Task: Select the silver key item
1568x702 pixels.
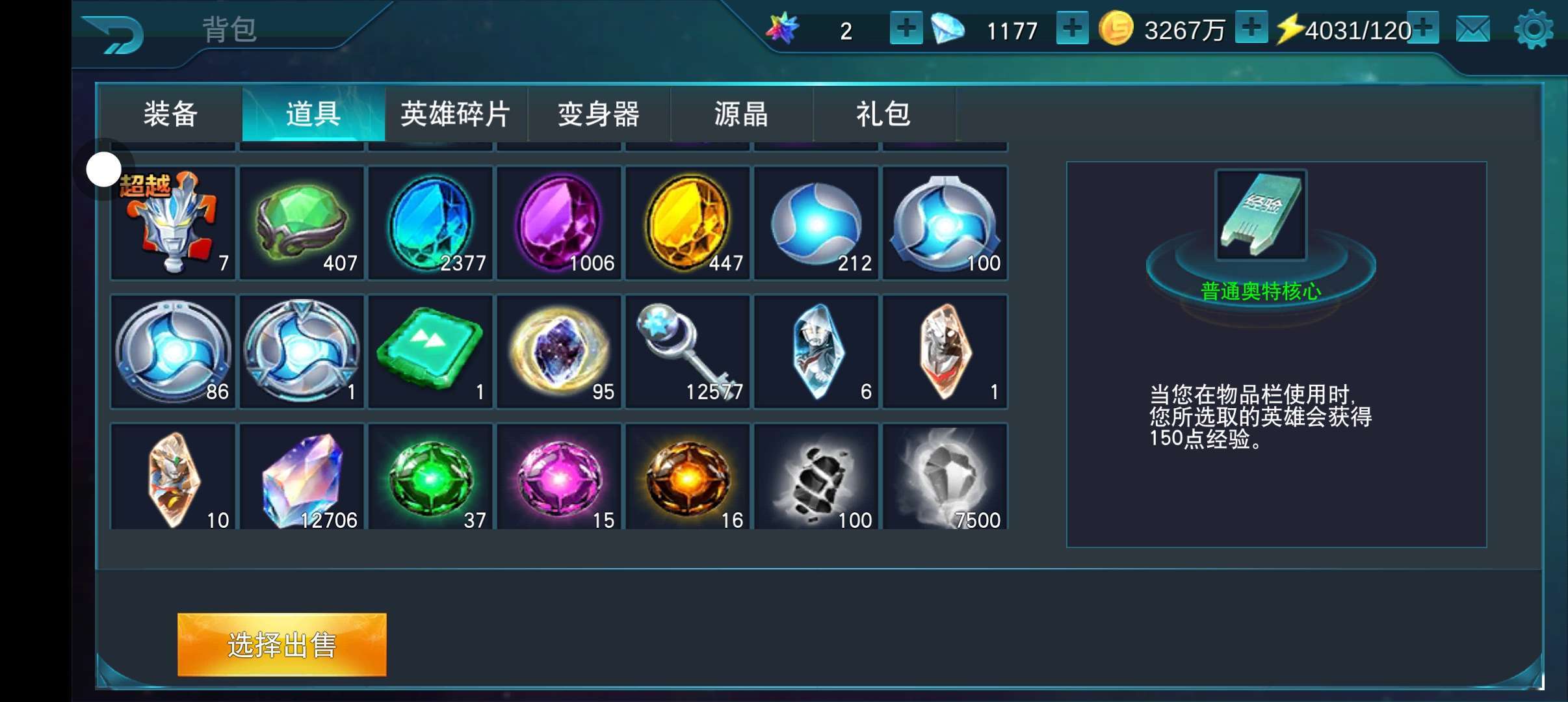Action: [x=688, y=352]
